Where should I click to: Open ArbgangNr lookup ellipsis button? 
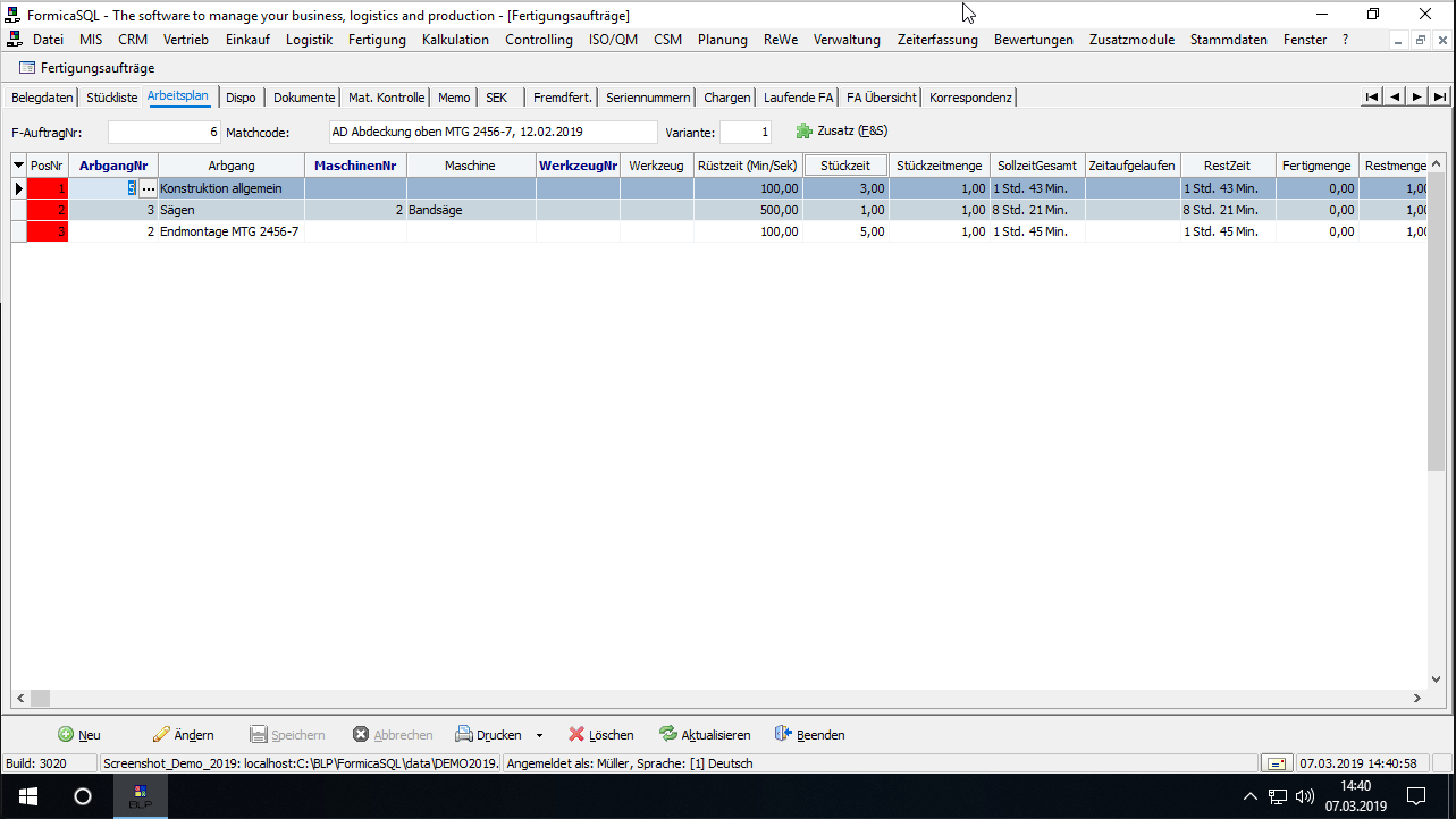[x=148, y=188]
